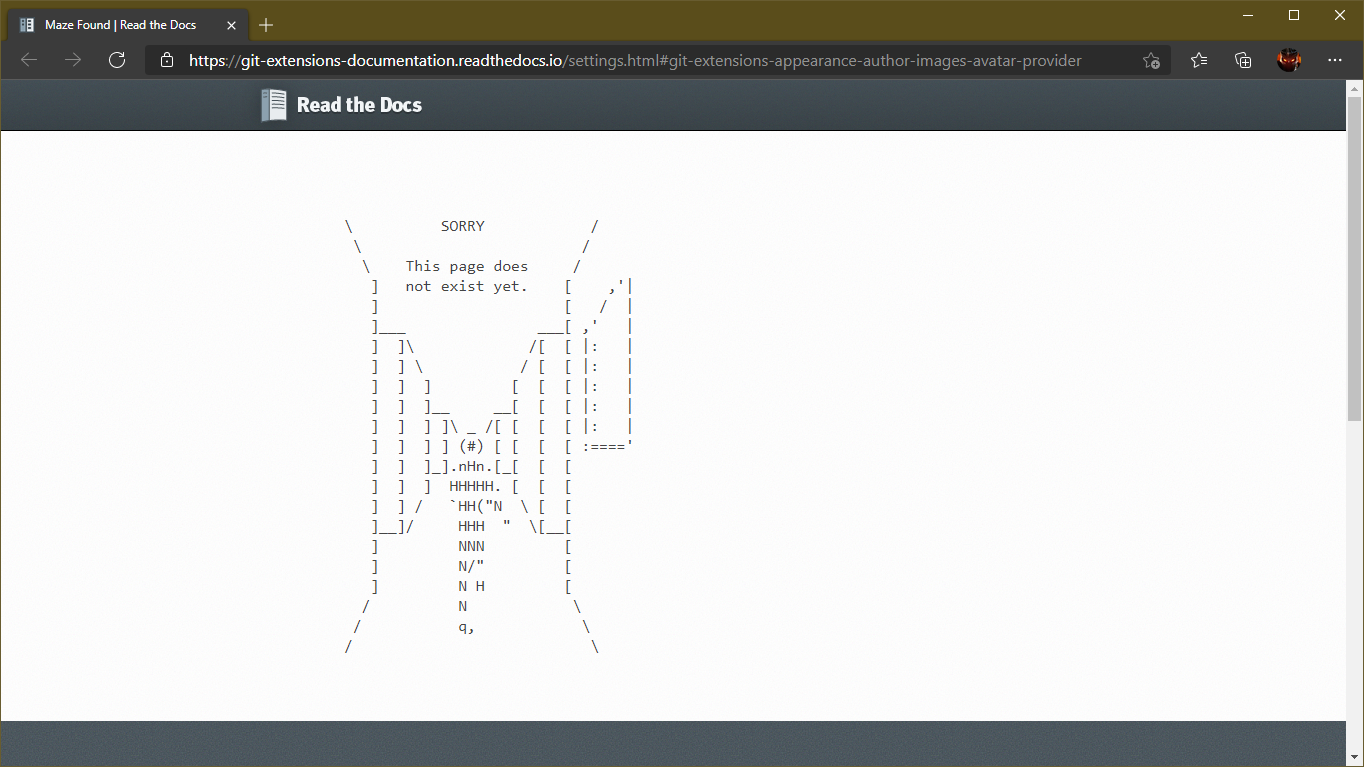Minimize the browser window
This screenshot has height=767, width=1364.
point(1246,15)
